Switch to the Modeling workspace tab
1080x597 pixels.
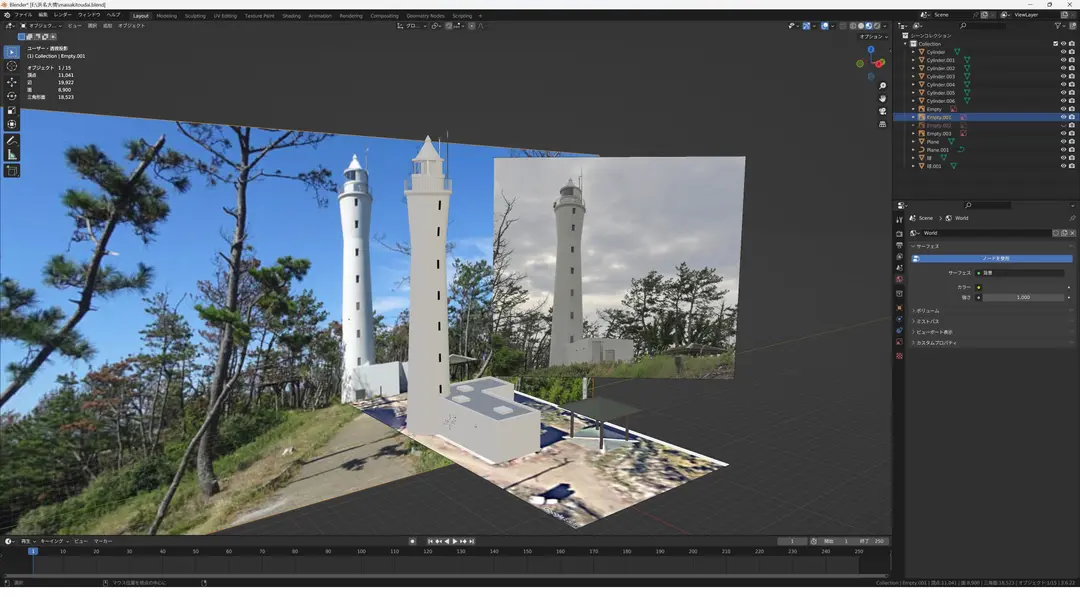click(x=166, y=15)
